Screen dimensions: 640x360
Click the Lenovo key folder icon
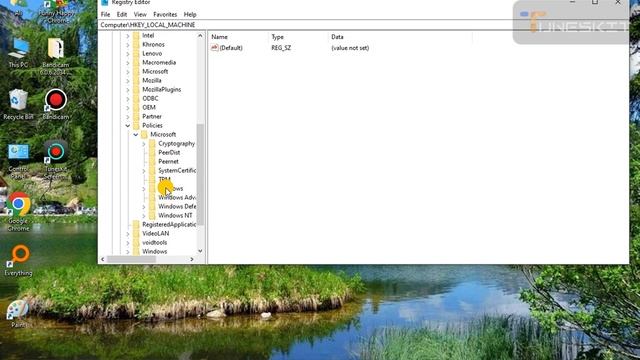[136, 53]
